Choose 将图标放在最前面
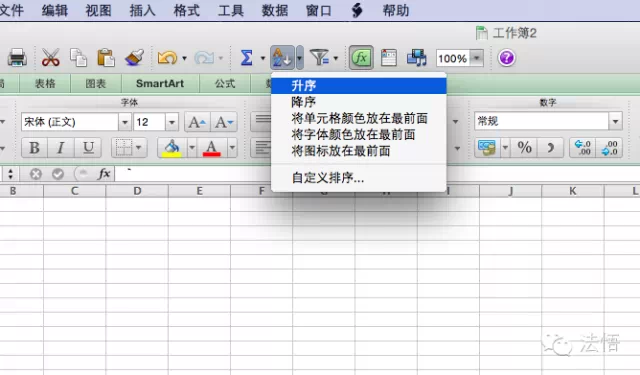Image resolution: width=640 pixels, height=375 pixels. (x=359, y=151)
